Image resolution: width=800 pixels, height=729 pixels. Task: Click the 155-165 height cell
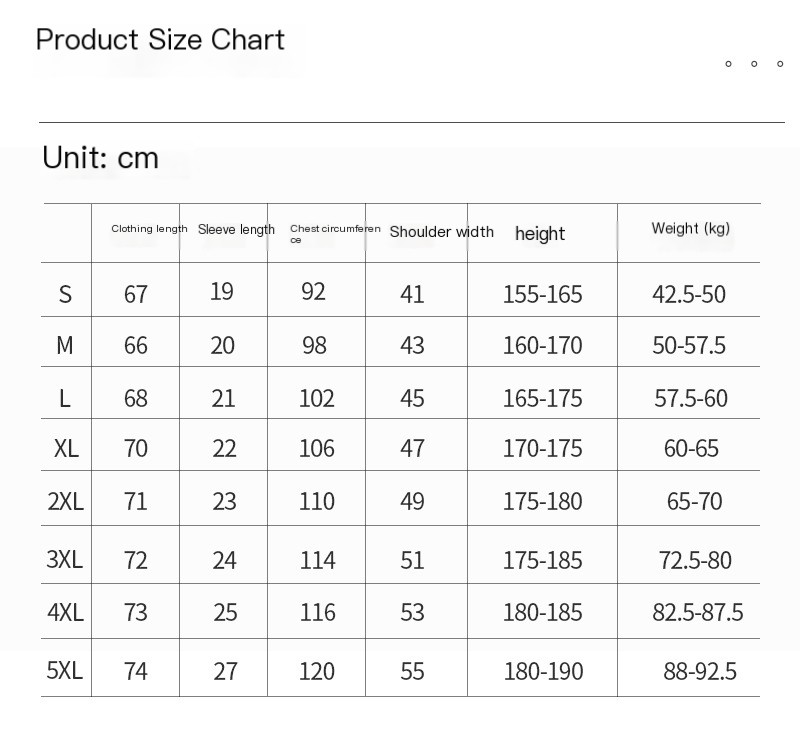[x=542, y=294]
